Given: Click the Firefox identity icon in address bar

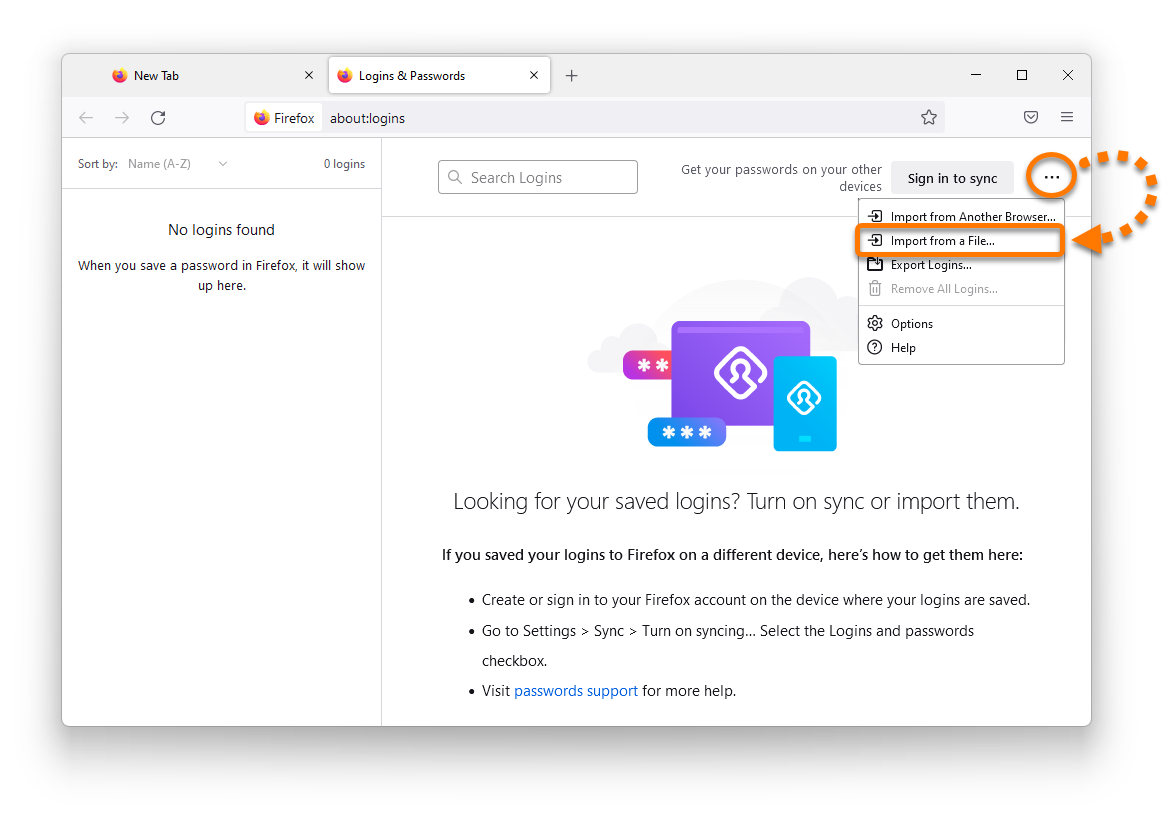Looking at the screenshot, I should (x=285, y=118).
